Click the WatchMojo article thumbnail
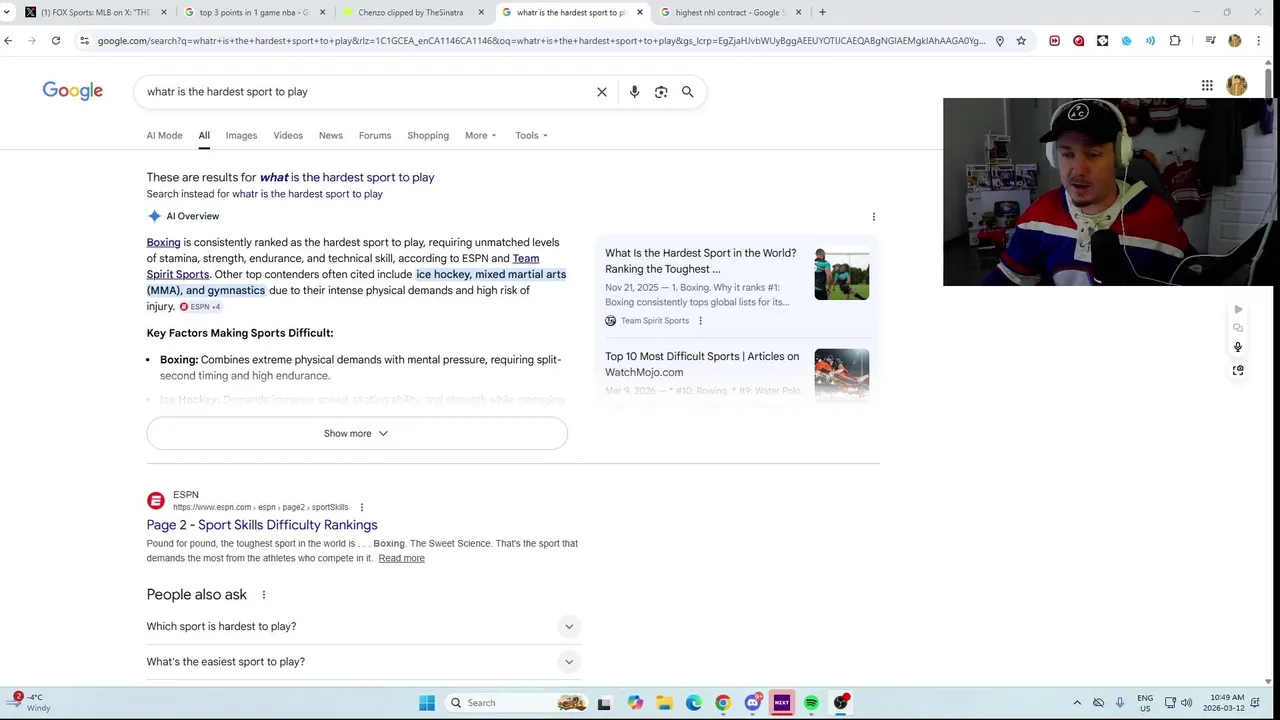 click(x=842, y=374)
